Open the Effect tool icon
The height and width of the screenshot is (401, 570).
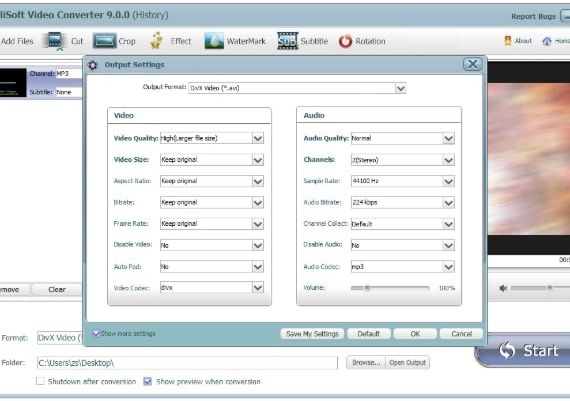(156, 41)
